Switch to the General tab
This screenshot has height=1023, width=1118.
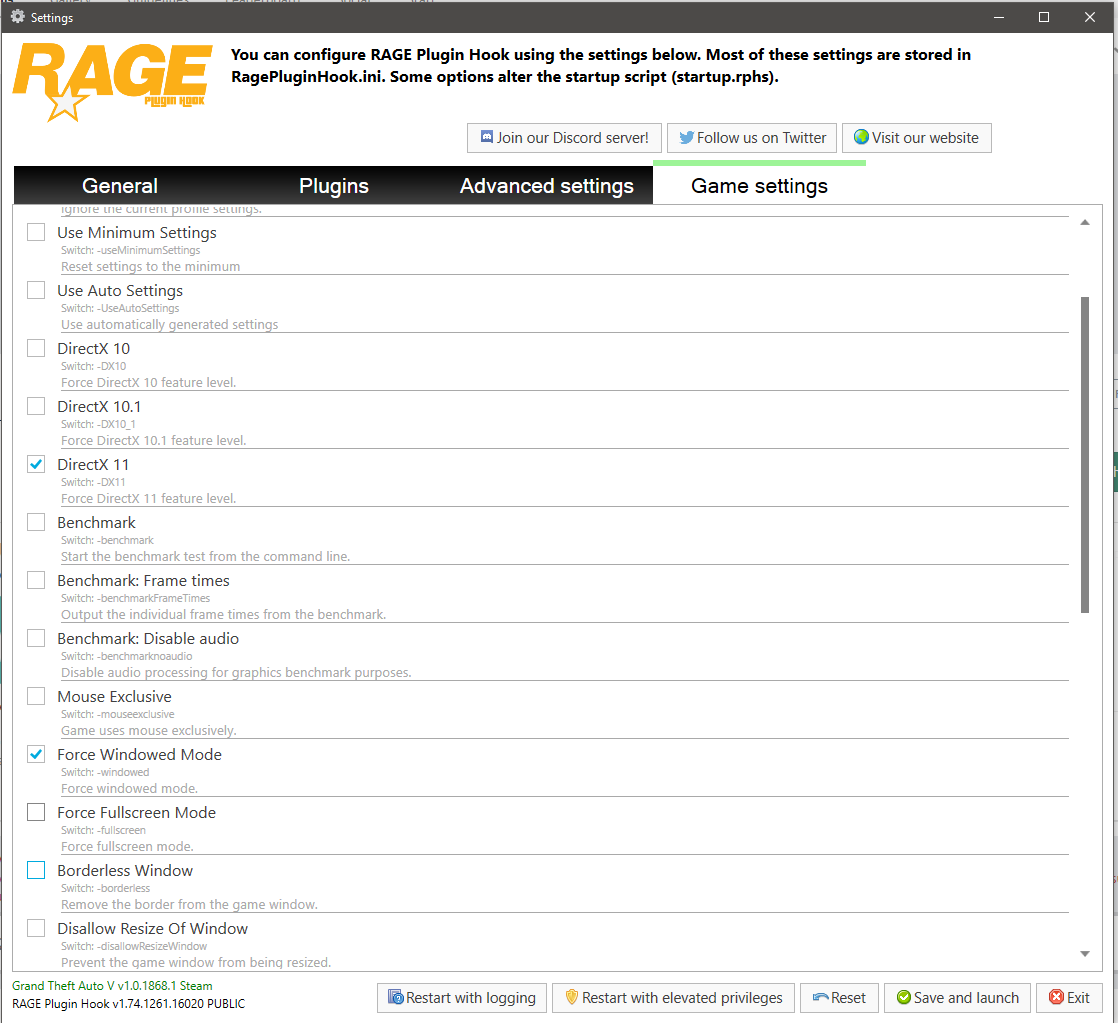click(x=120, y=185)
